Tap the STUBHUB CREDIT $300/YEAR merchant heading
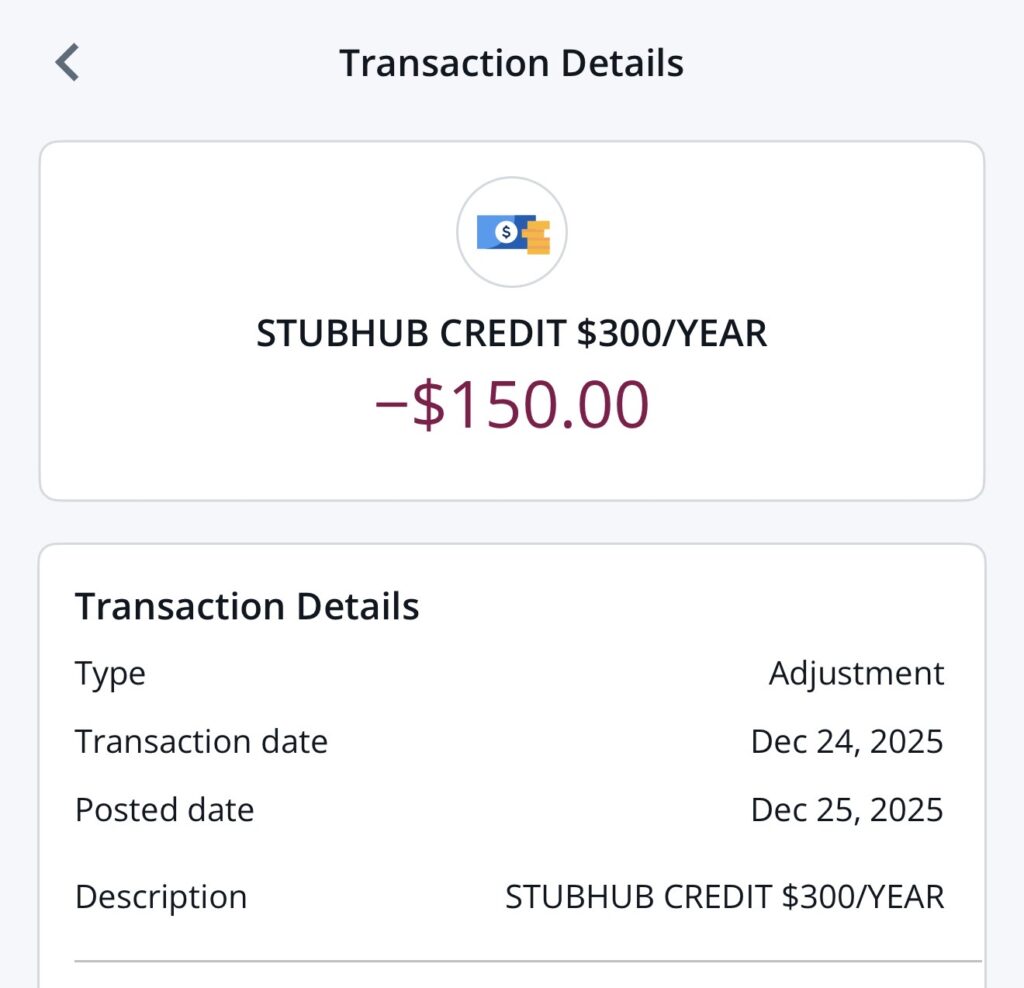The image size is (1024, 988). click(511, 333)
